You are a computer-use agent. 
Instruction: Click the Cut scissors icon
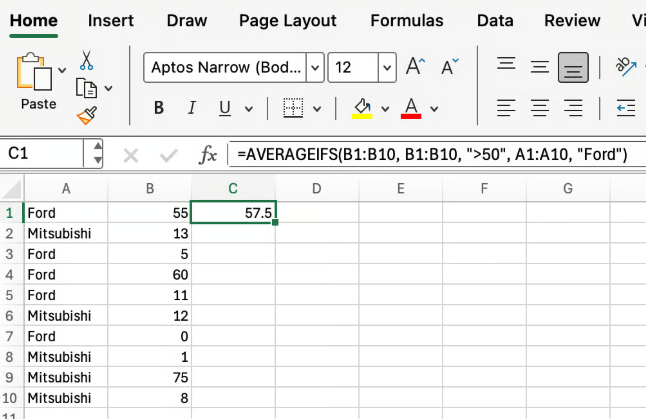(x=86, y=60)
